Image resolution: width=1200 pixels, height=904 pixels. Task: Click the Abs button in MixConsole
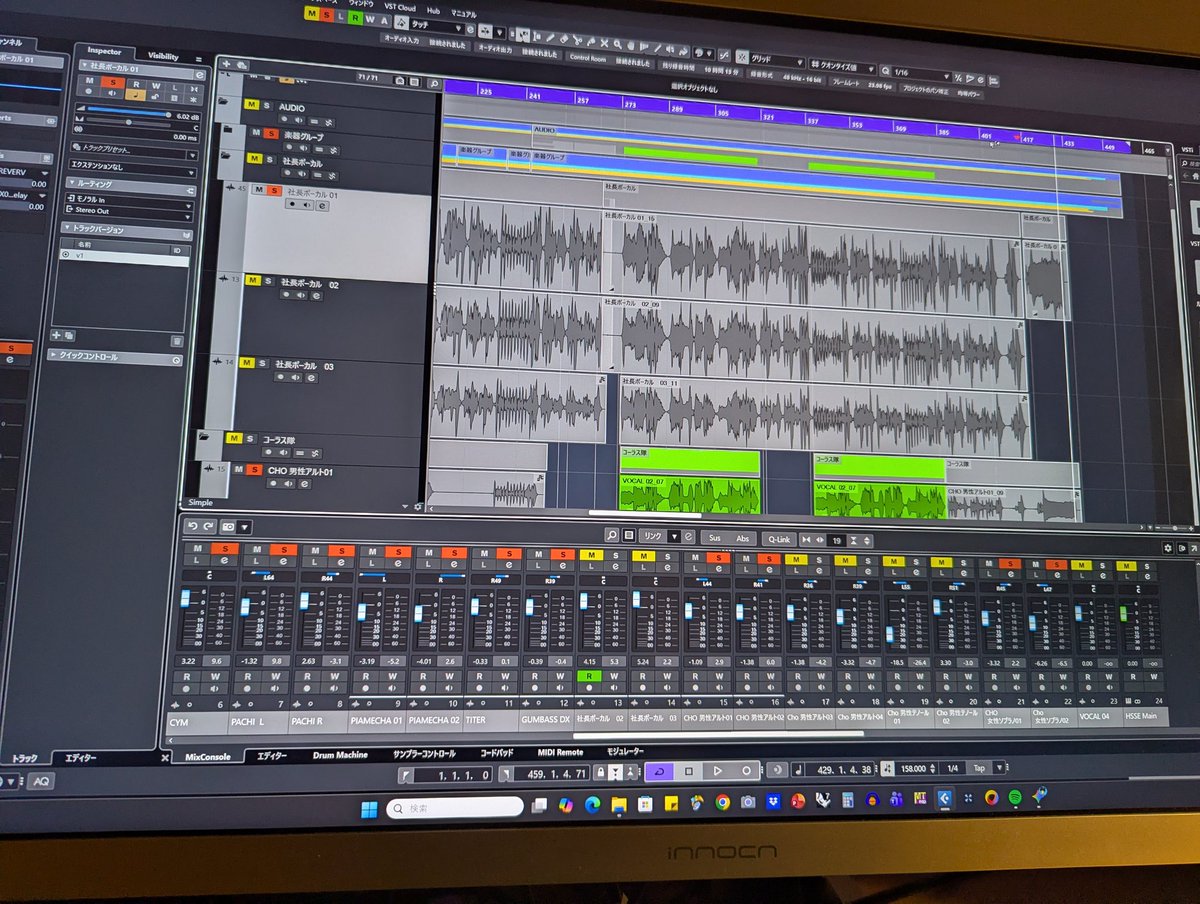[x=742, y=539]
